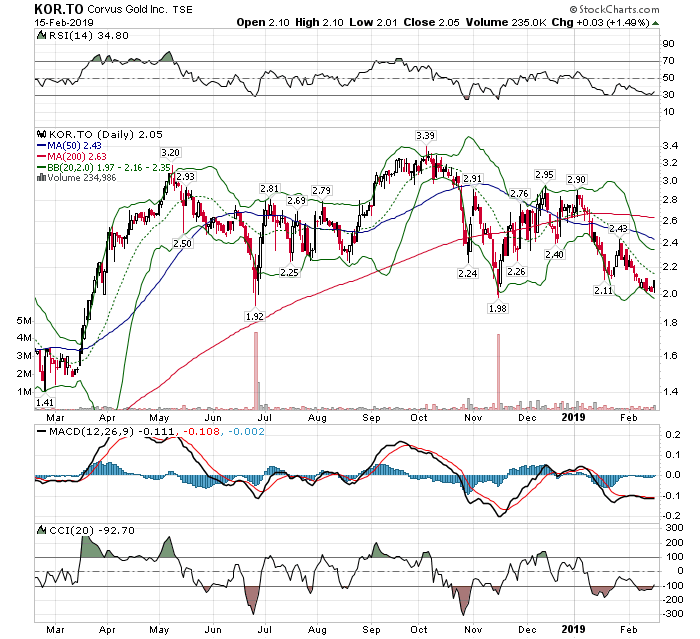This screenshot has height=639, width=700.
Task: Click the 2.43 February annotation
Action: point(618,229)
